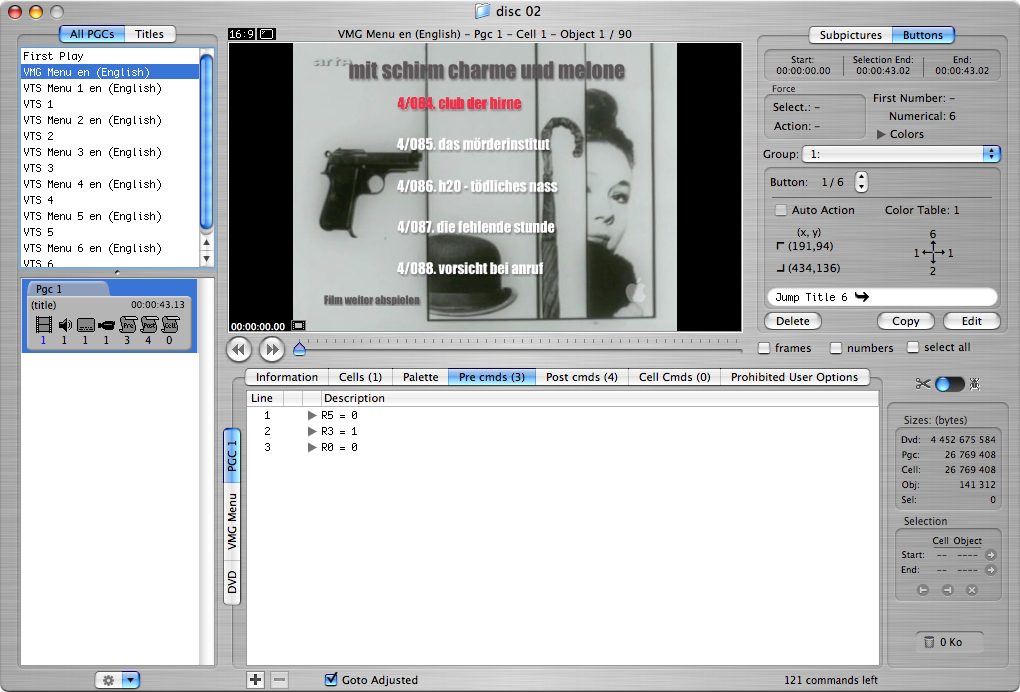The image size is (1020, 692).
Task: Switch to the Cell Cmds (0) tab
Action: tap(675, 377)
